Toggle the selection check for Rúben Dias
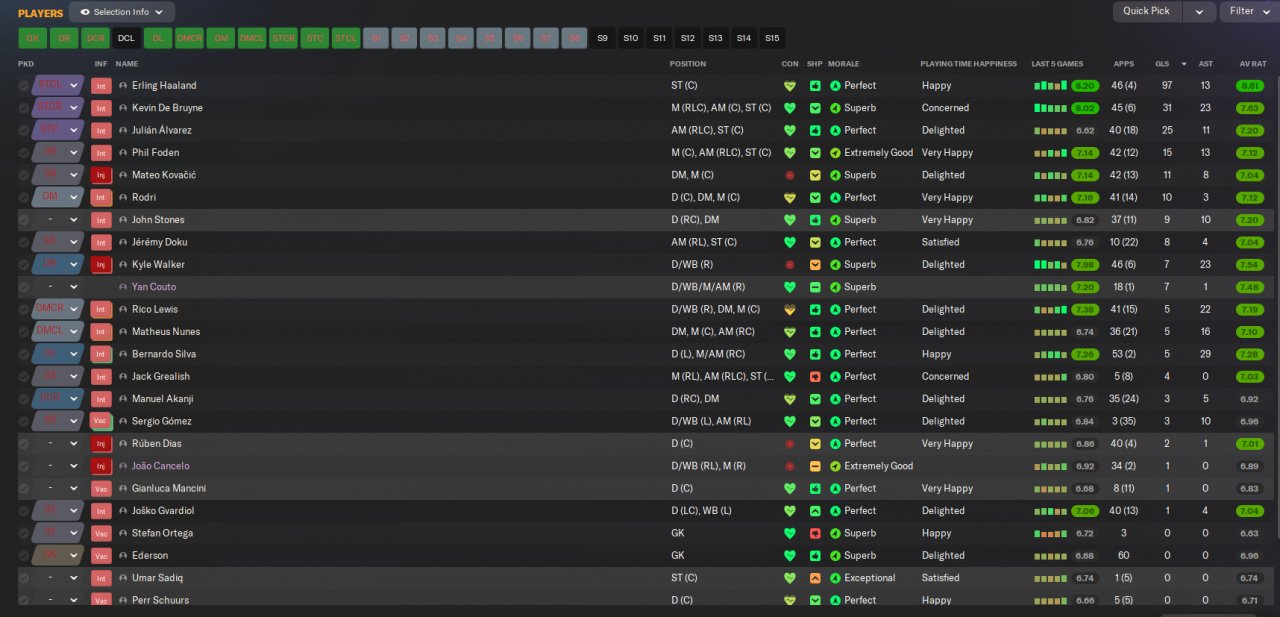 [x=24, y=444]
